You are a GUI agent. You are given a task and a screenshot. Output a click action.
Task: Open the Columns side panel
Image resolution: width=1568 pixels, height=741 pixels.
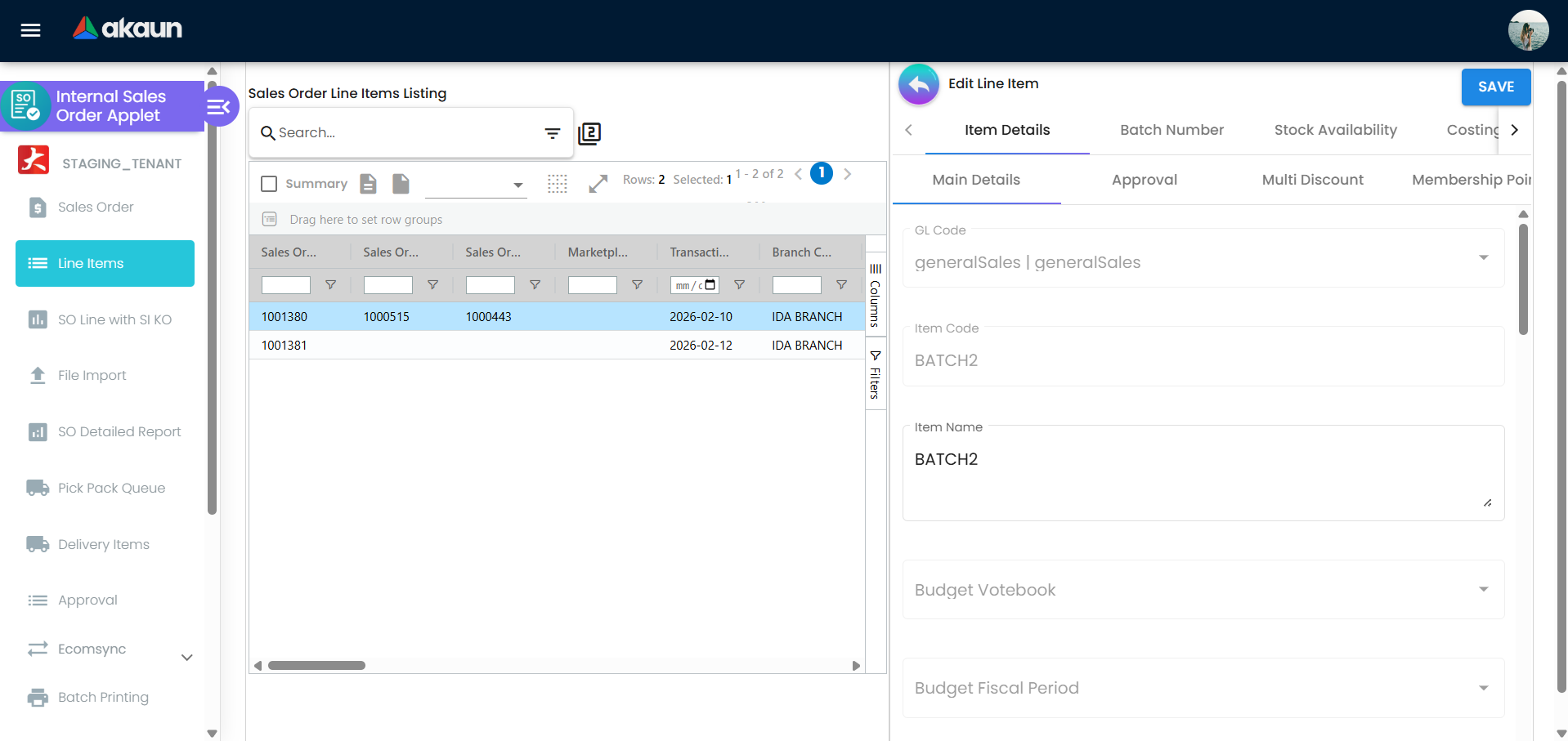click(x=876, y=295)
